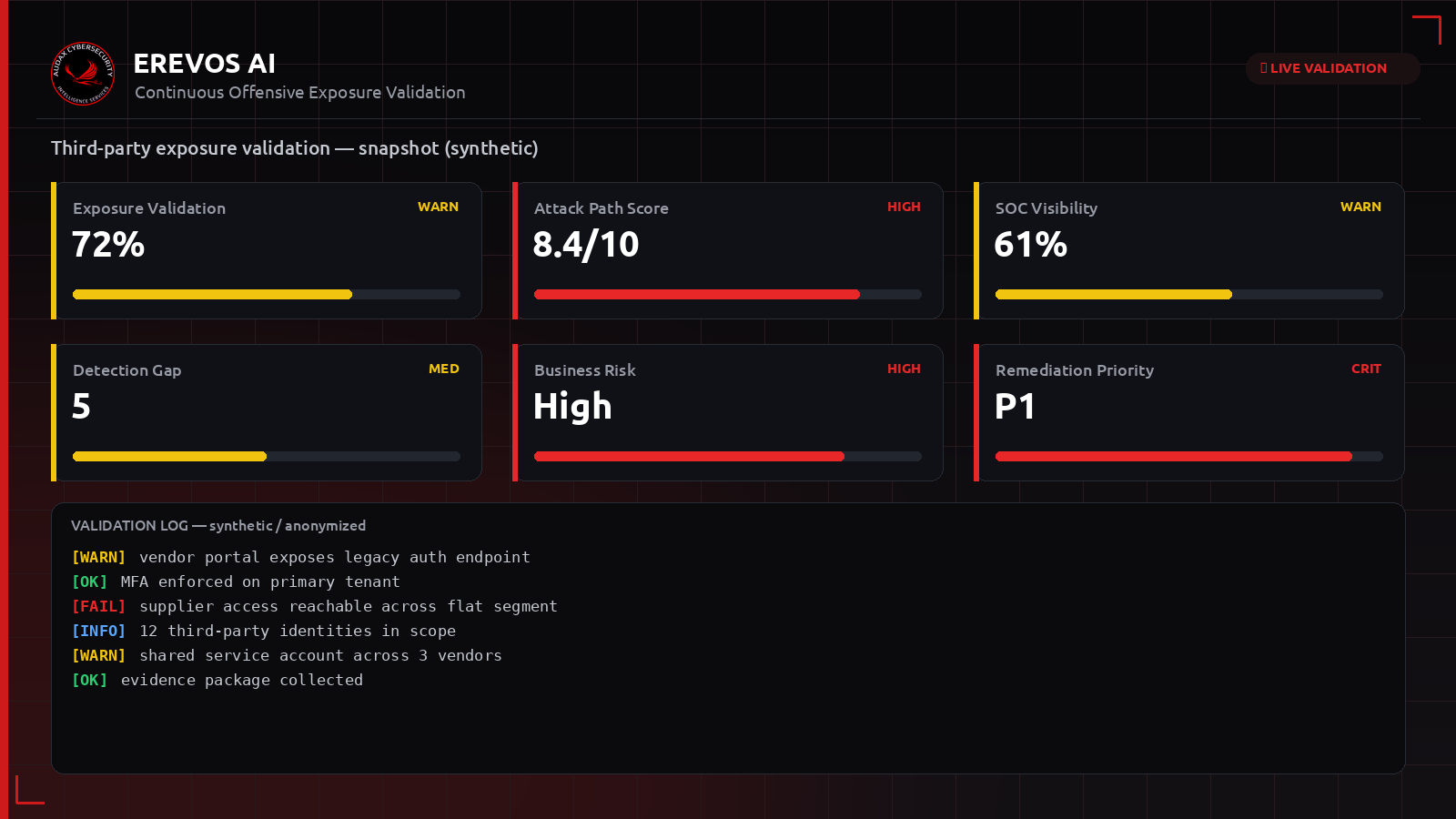
Task: Click the Detection Gap value 5
Action: point(81,407)
